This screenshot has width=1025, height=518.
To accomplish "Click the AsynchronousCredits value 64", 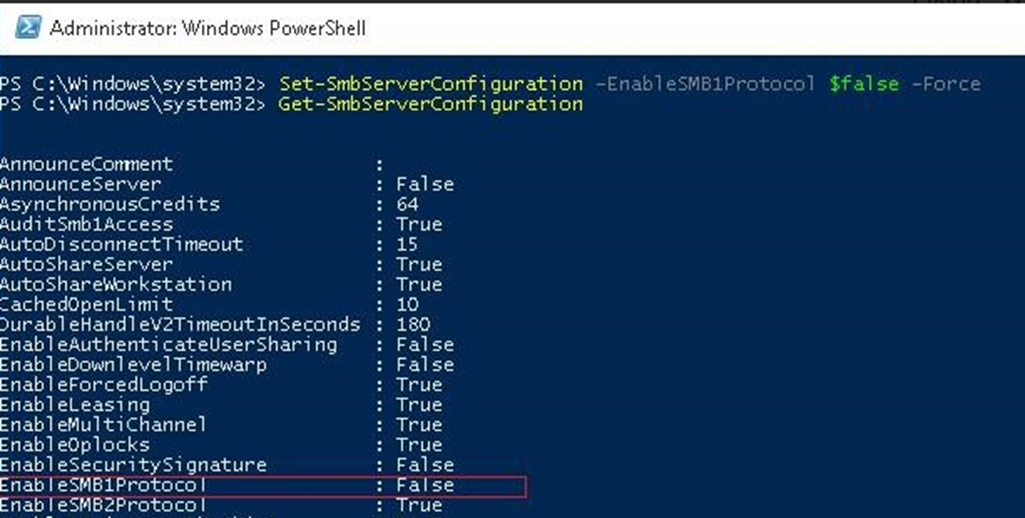I will [x=407, y=204].
